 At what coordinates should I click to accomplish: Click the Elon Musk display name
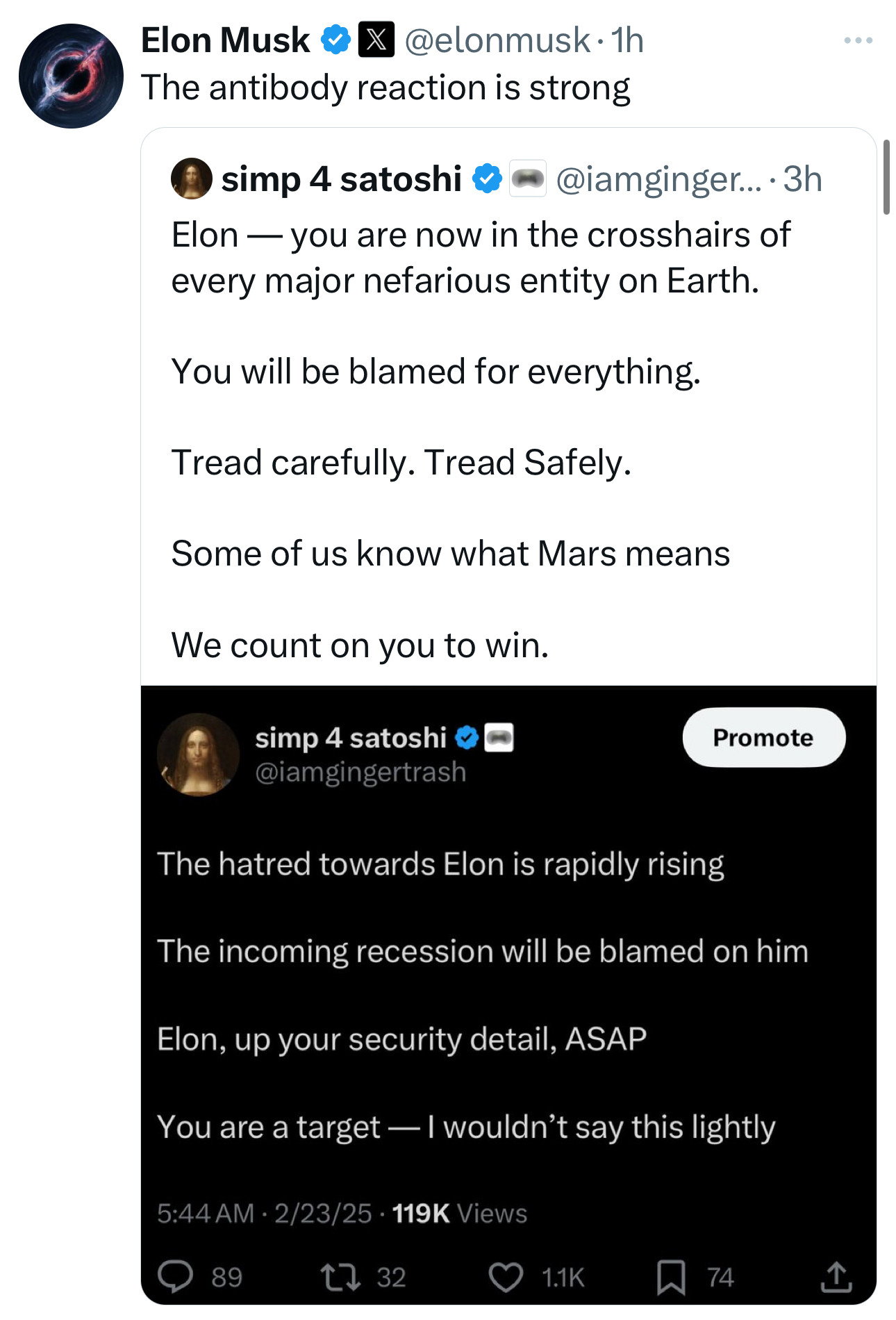coord(225,40)
